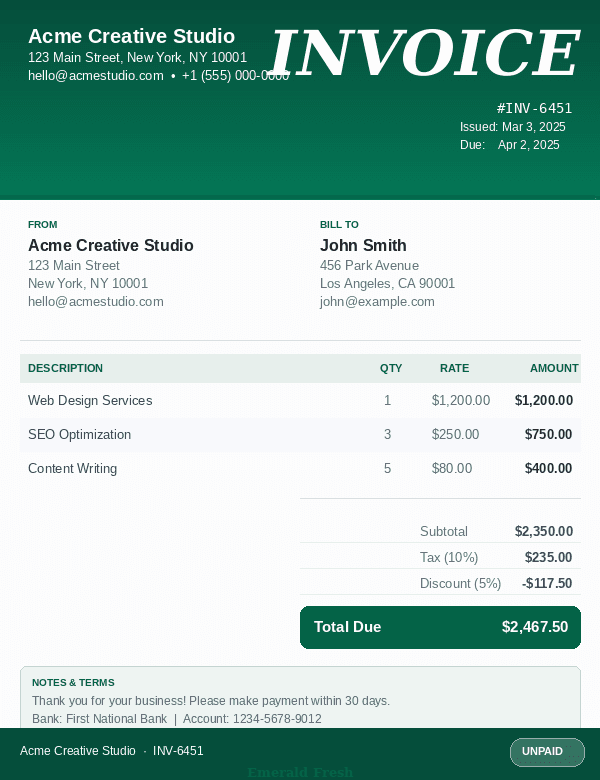Click the john@example.com email
600x780 pixels.
[x=377, y=301]
